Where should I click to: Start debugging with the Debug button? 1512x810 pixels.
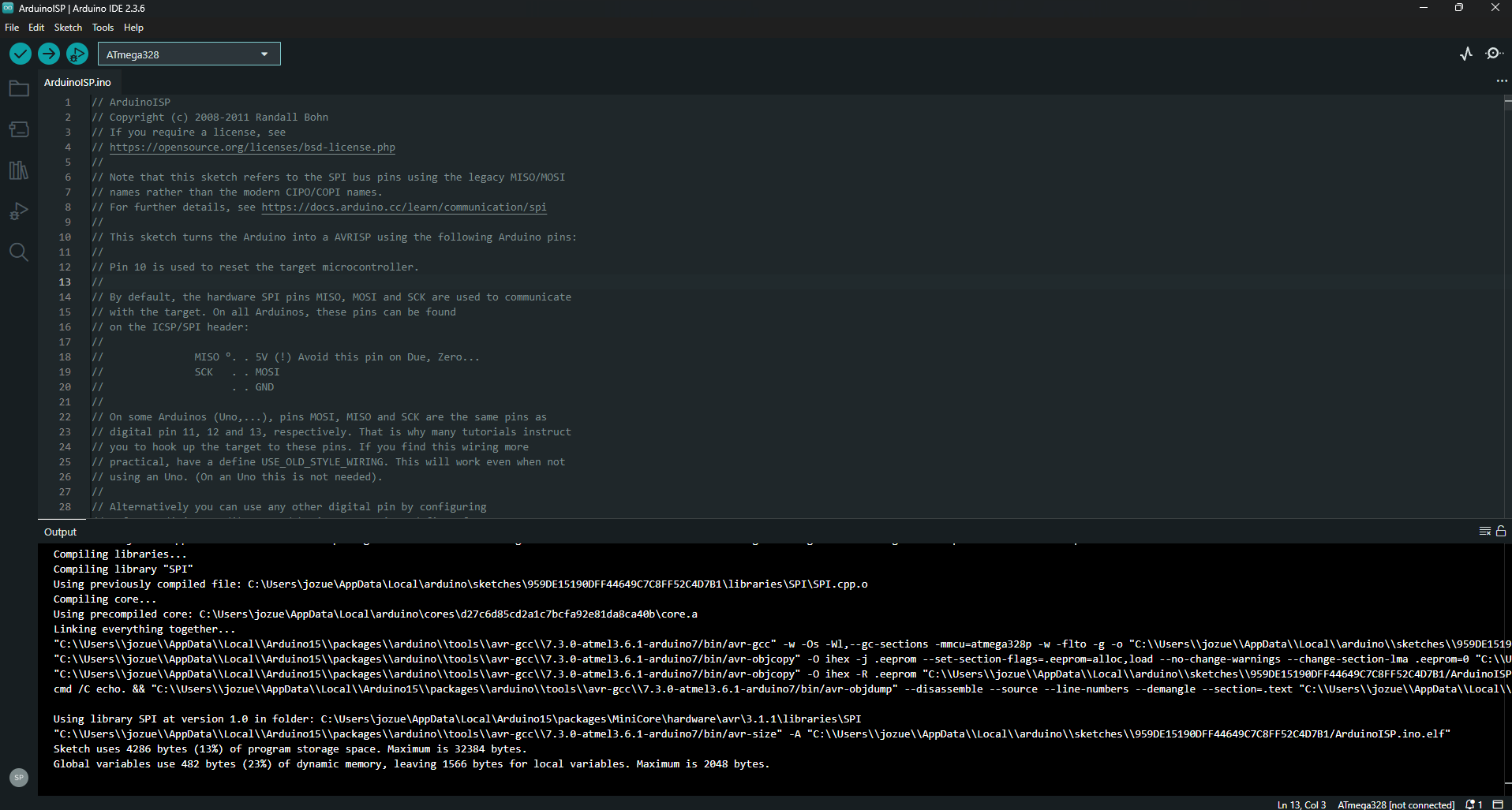pos(77,54)
